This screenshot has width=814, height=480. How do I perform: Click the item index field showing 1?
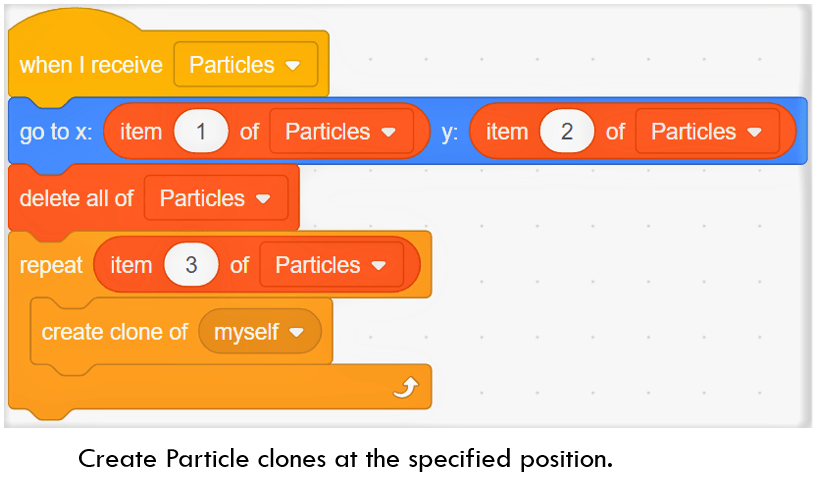click(201, 132)
